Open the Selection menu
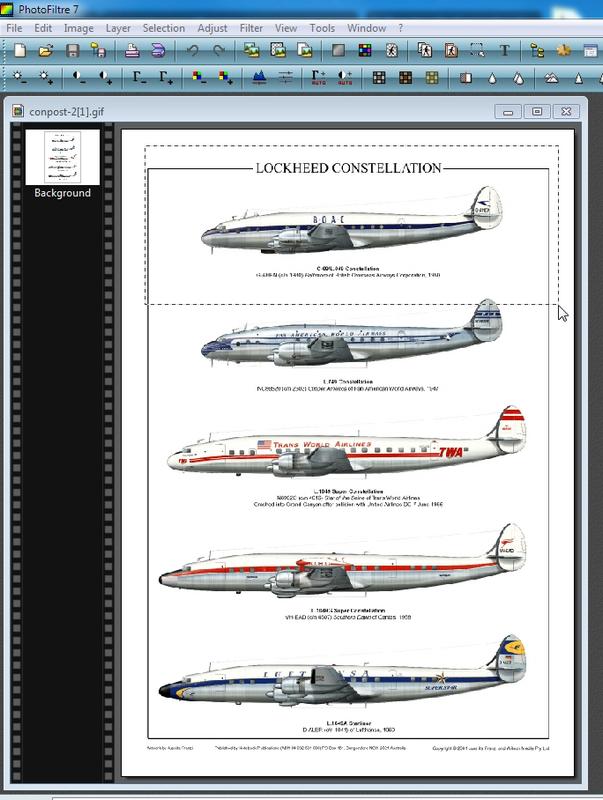Viewport: 603px width, 800px height. (x=164, y=28)
